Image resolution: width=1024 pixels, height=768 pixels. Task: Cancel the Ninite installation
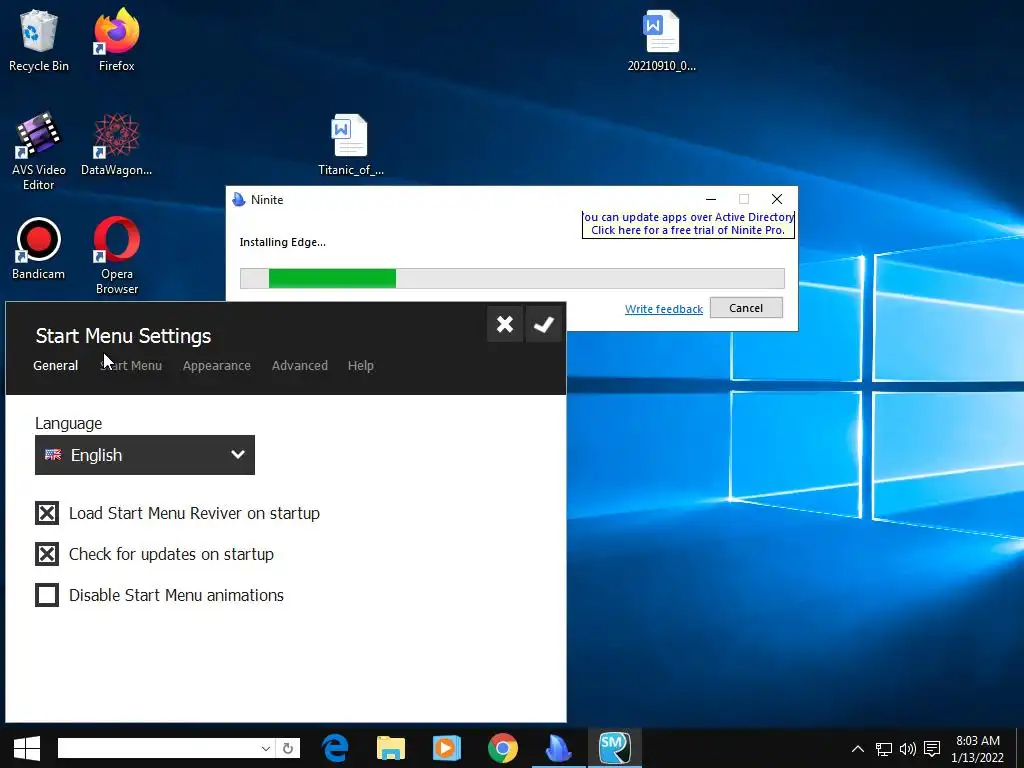click(746, 308)
